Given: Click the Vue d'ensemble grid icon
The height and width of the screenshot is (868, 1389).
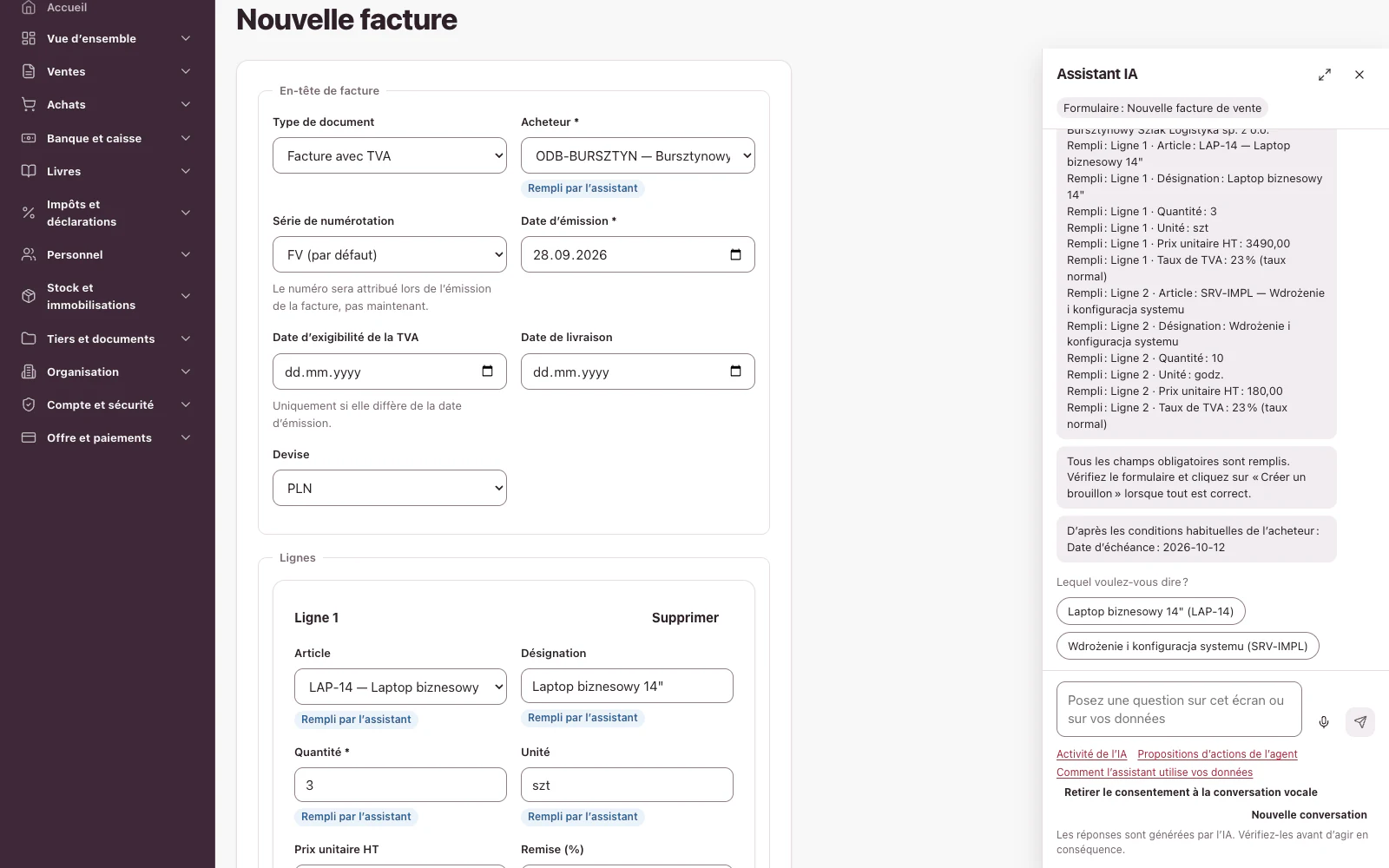Looking at the screenshot, I should (29, 38).
